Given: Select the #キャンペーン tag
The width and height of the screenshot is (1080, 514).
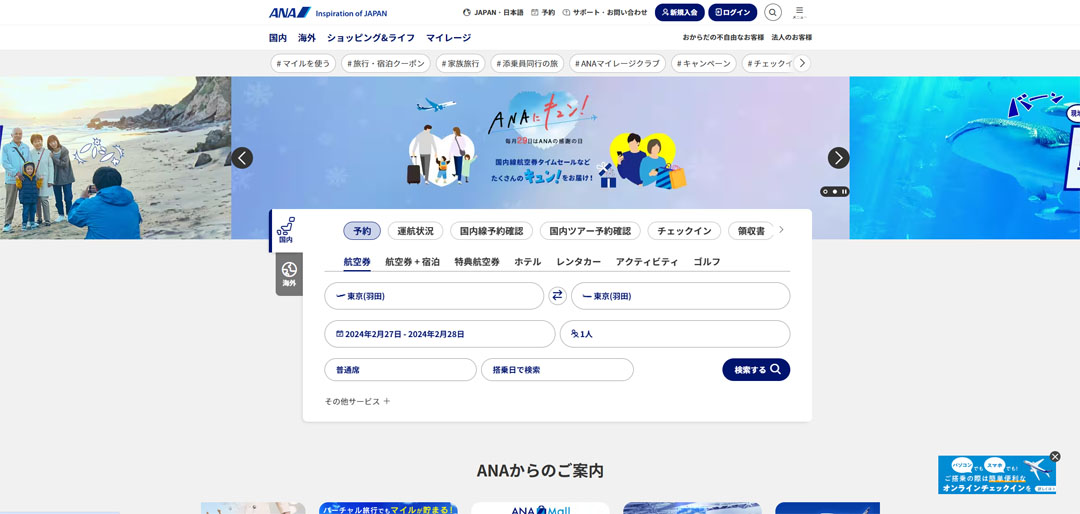Looking at the screenshot, I should click(x=704, y=63).
